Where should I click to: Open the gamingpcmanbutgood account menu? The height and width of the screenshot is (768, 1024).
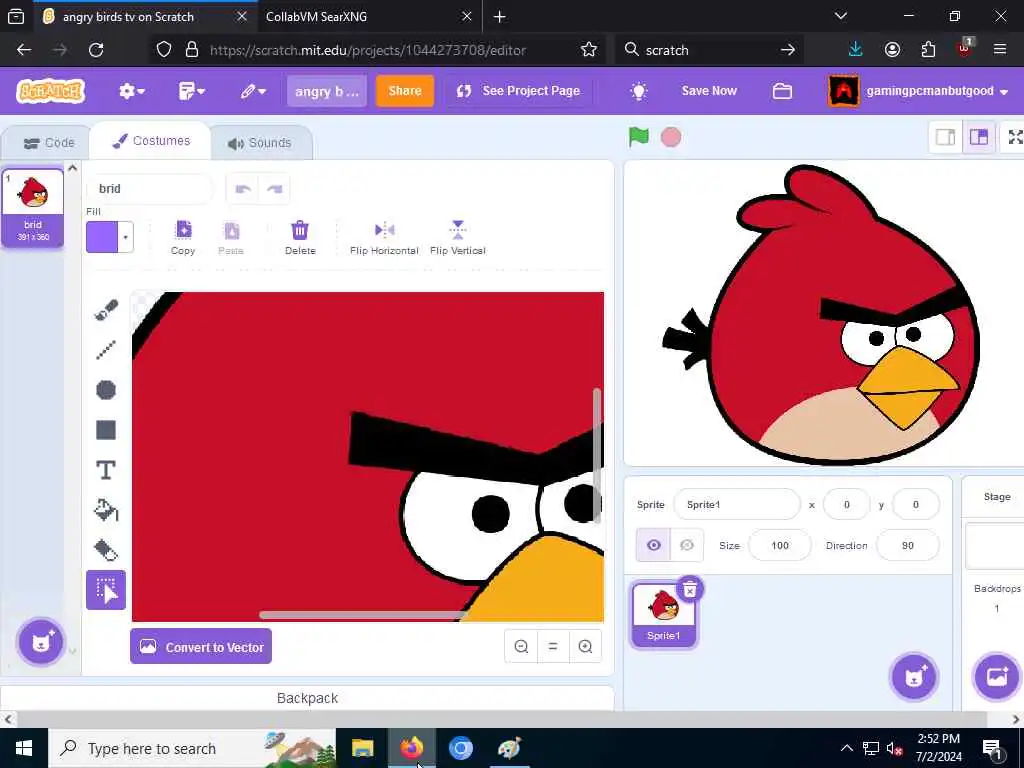click(919, 91)
